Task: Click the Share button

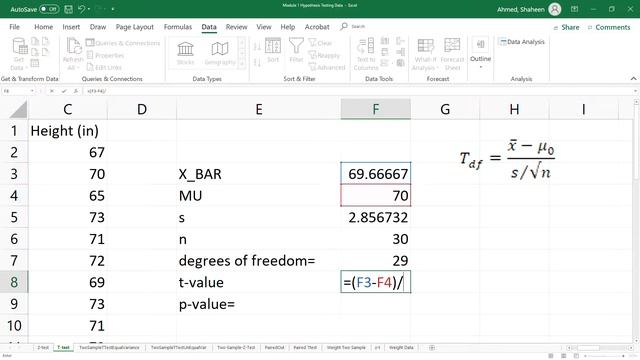Action: [x=567, y=27]
